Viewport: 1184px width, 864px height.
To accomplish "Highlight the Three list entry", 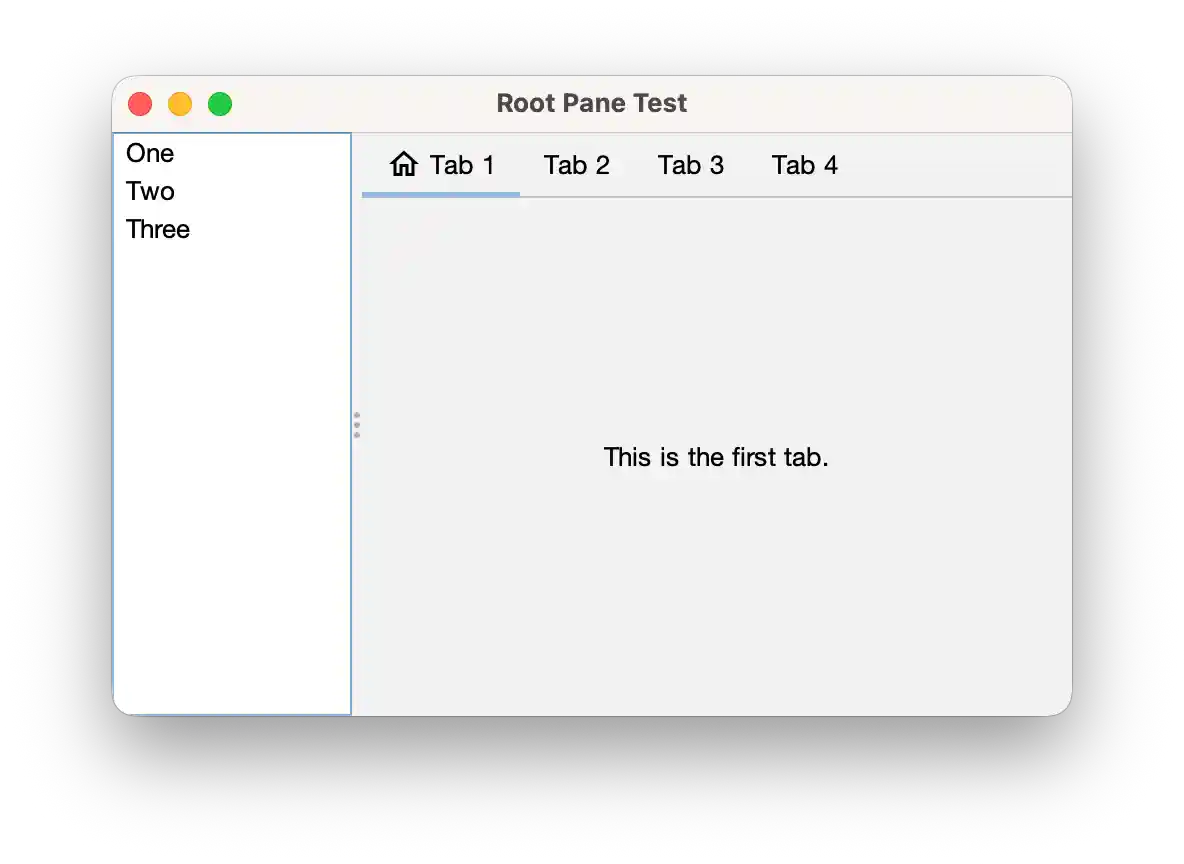I will point(158,229).
